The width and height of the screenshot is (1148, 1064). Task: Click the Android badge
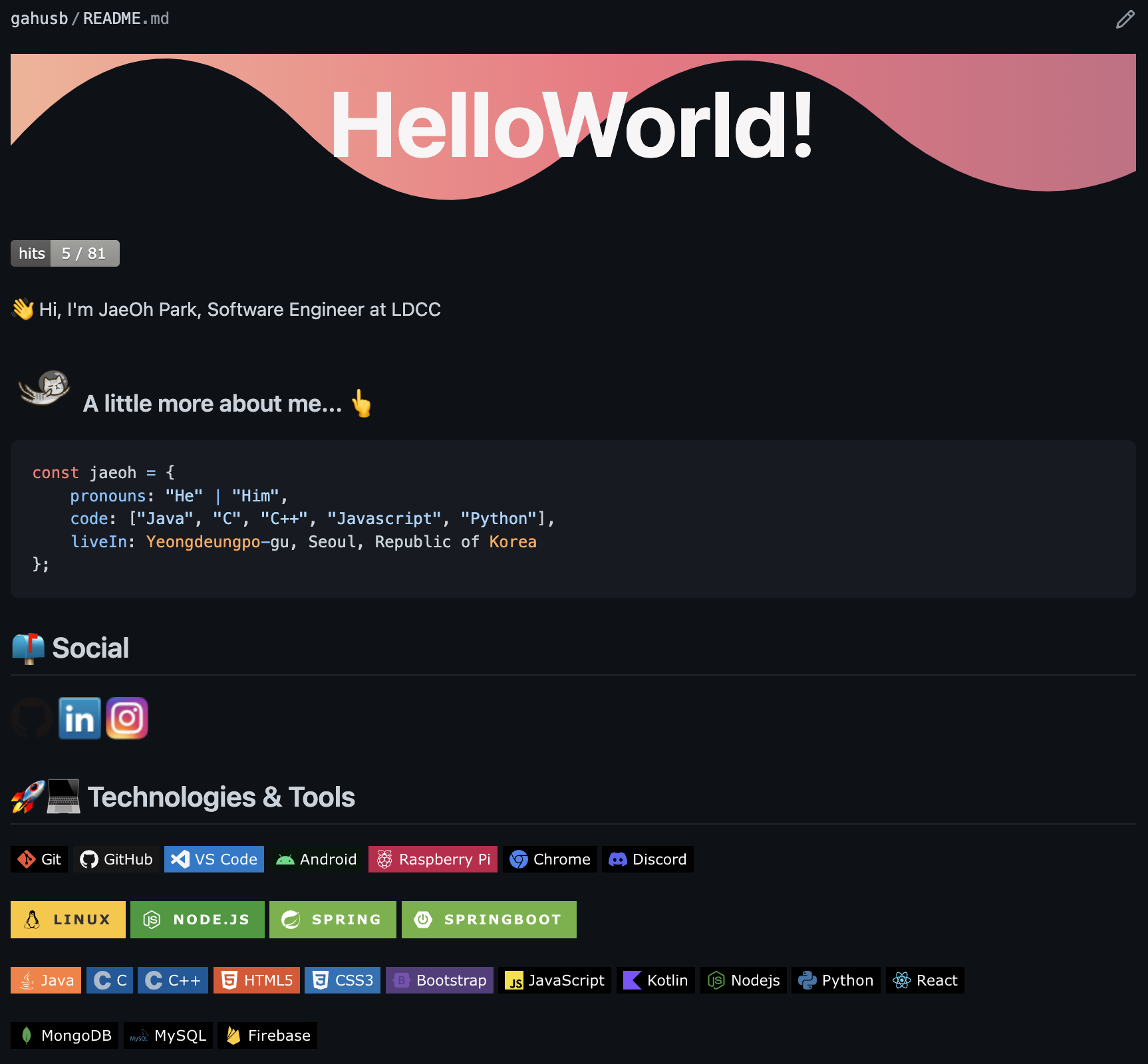316,859
